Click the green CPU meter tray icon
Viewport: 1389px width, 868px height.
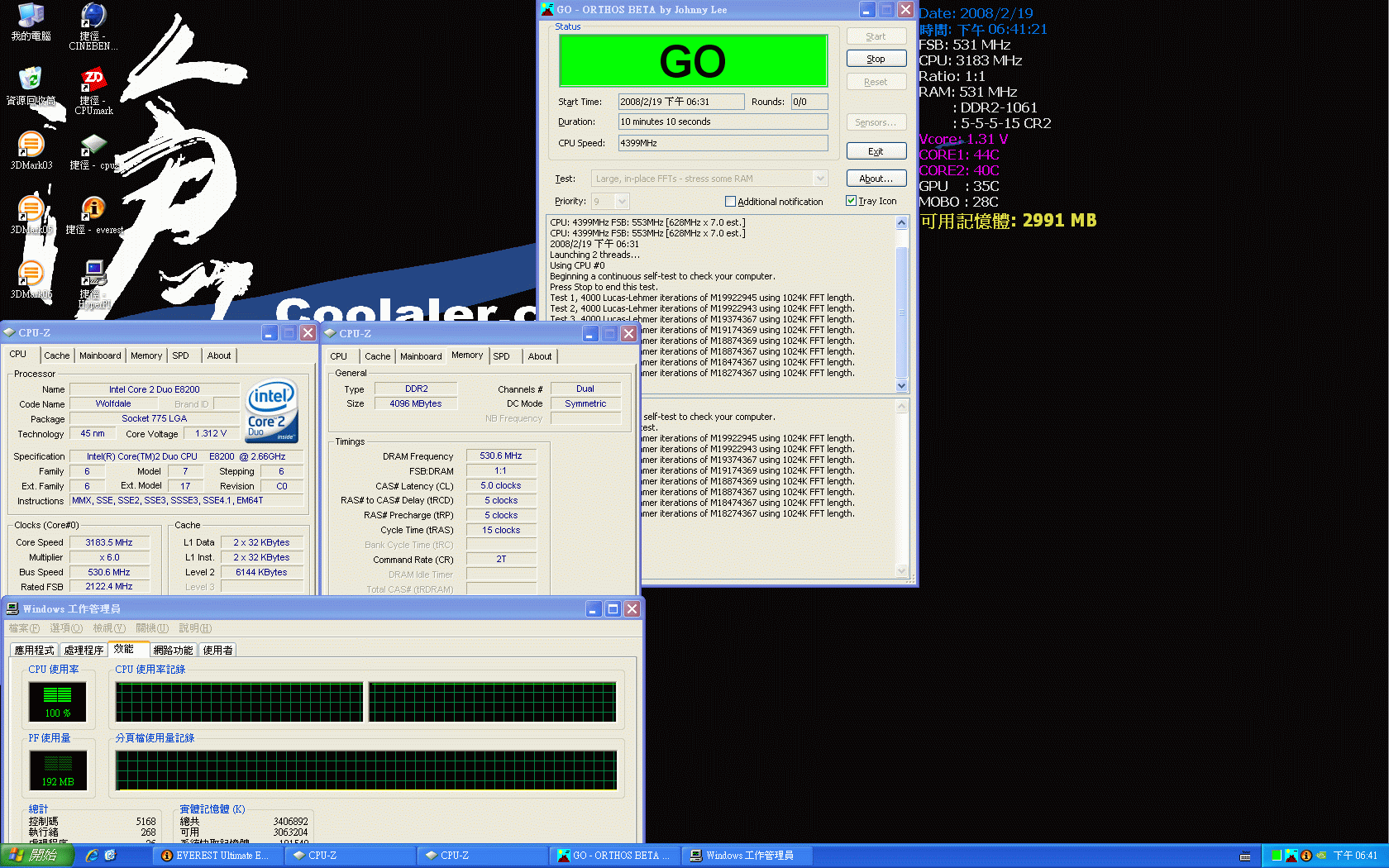(1277, 856)
